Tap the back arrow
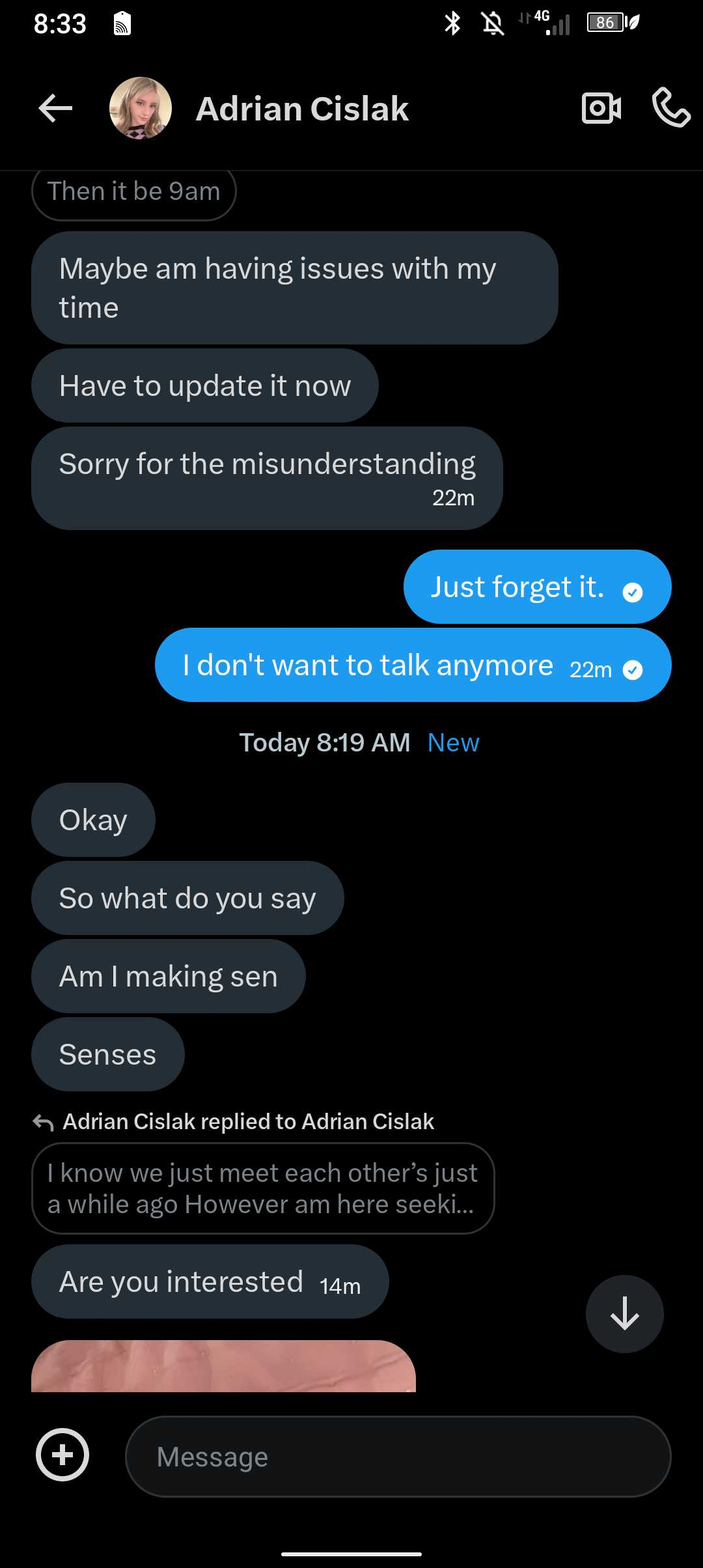 (x=55, y=108)
